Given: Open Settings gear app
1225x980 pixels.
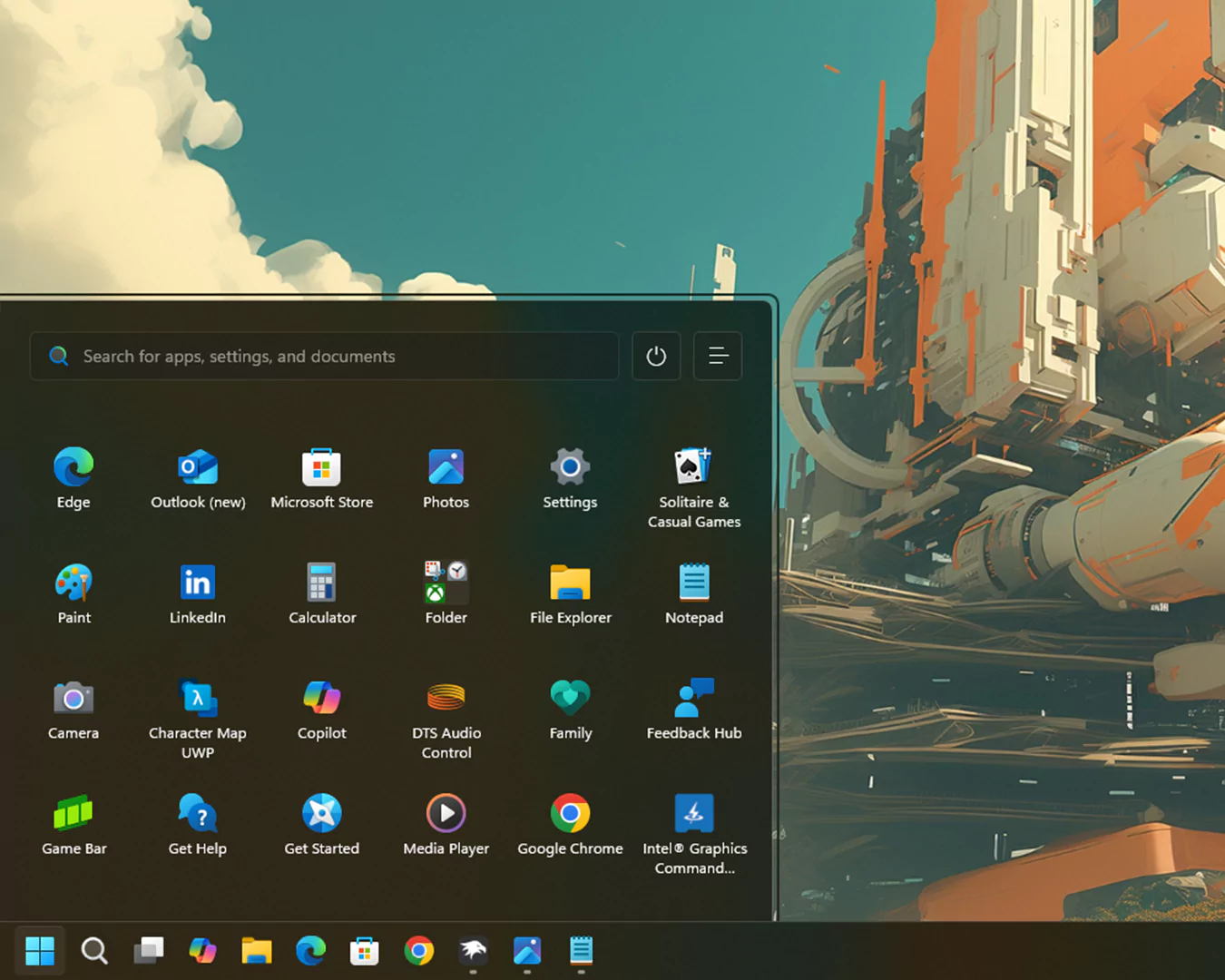Looking at the screenshot, I should click(x=570, y=478).
